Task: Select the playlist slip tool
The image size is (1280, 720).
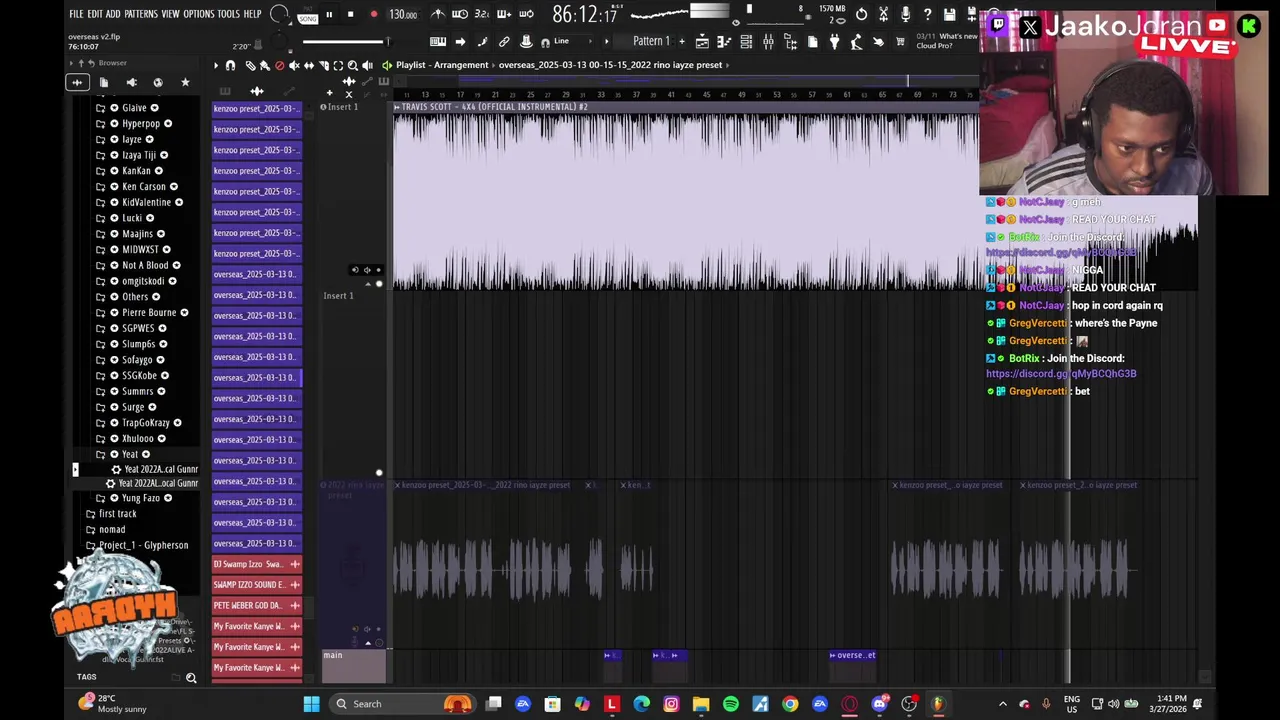Action: click(x=308, y=65)
